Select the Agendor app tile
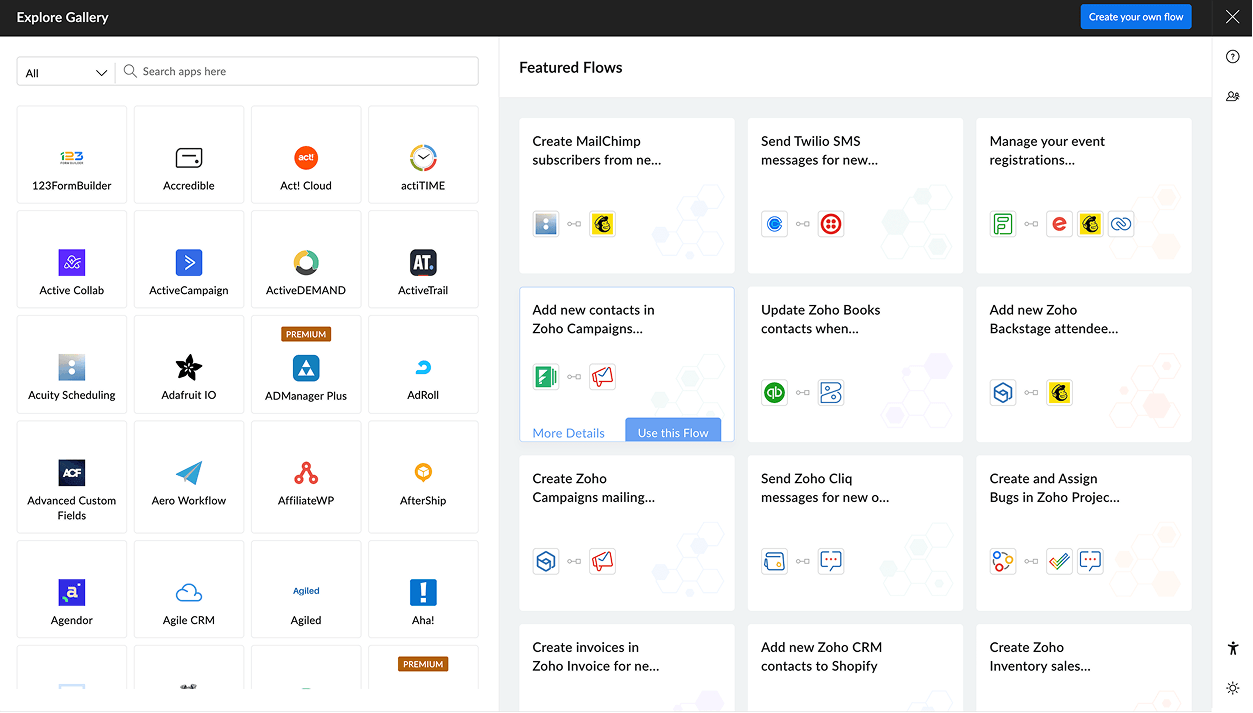This screenshot has height=713, width=1253. click(x=72, y=590)
